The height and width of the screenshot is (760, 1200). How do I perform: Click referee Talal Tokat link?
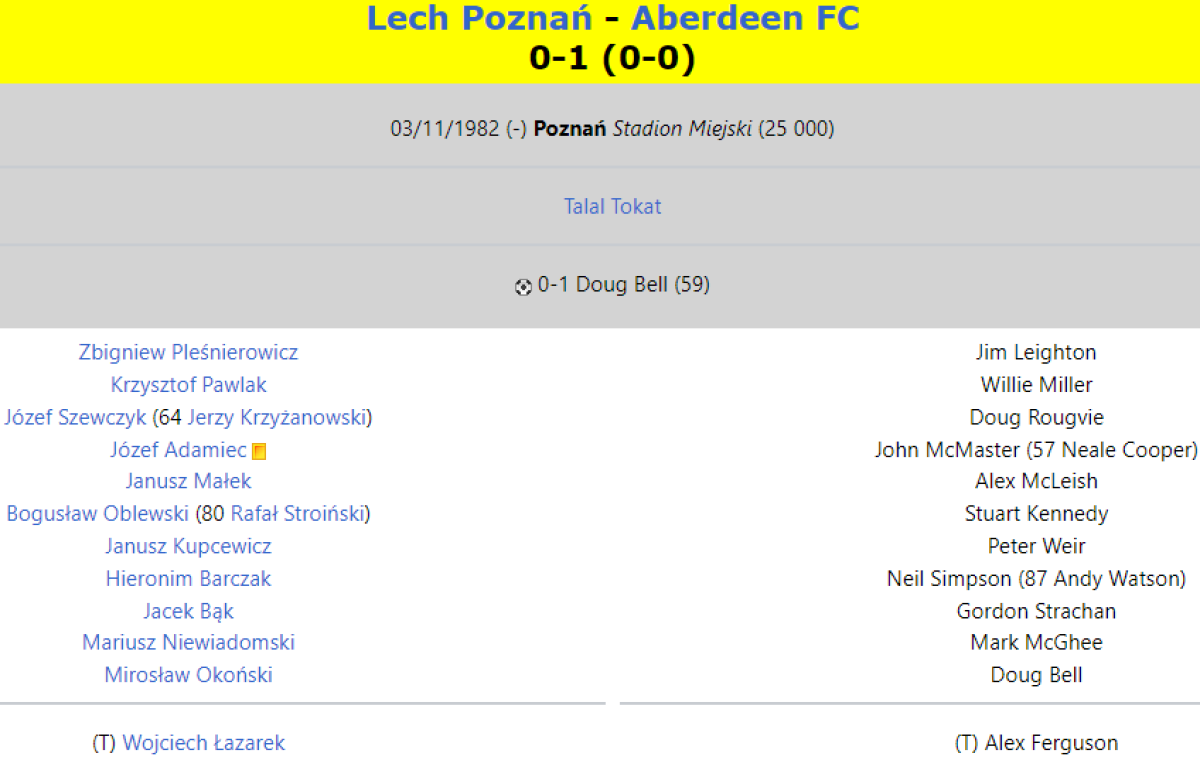613,207
